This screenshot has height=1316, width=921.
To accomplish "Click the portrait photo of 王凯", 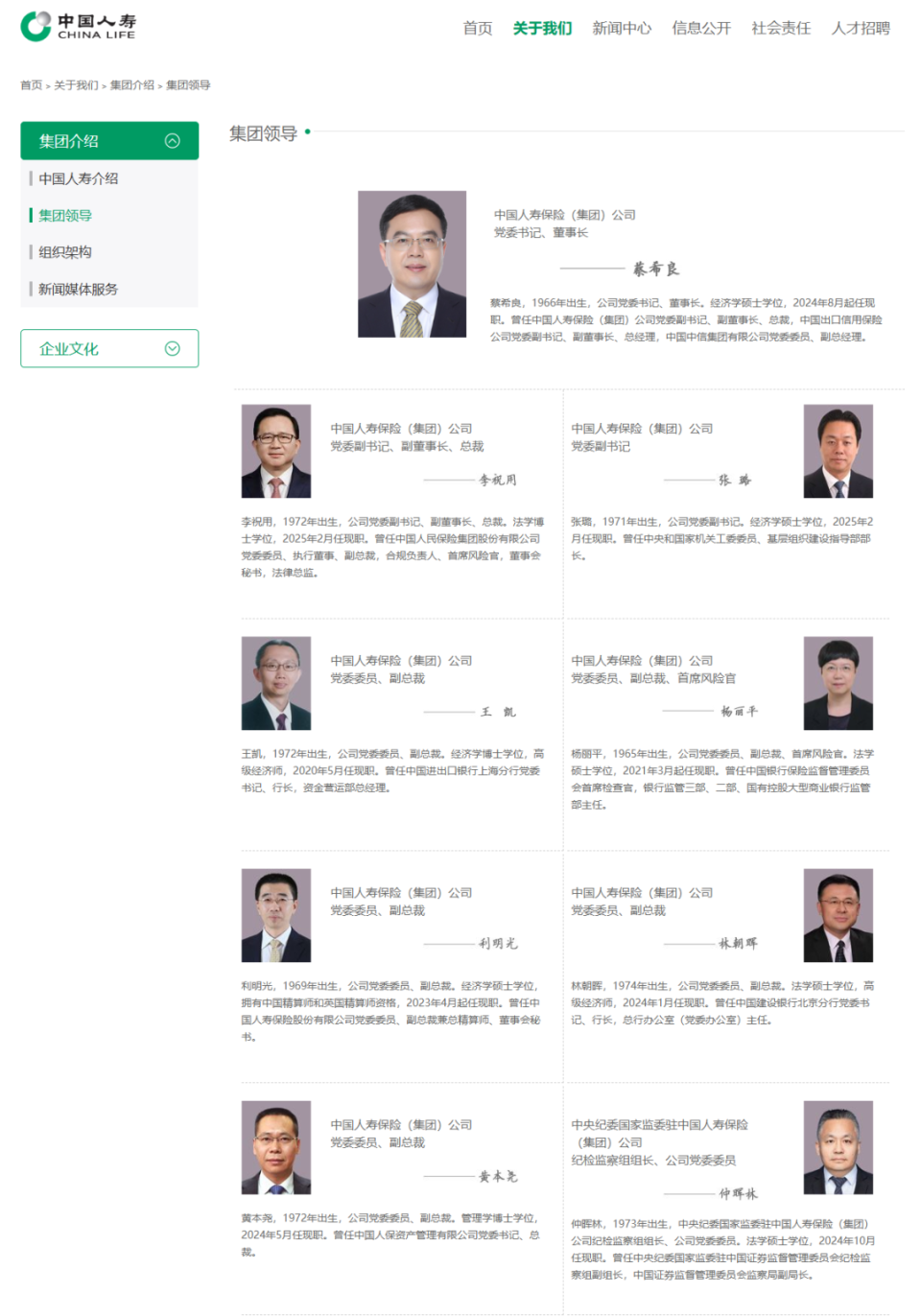I will (276, 683).
